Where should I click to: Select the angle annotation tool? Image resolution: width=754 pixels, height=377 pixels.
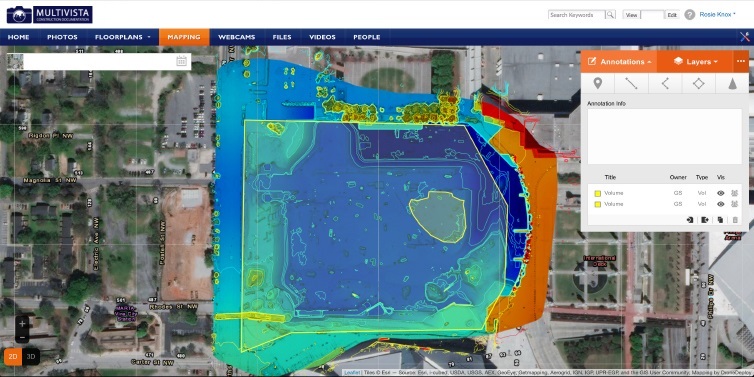coord(665,83)
